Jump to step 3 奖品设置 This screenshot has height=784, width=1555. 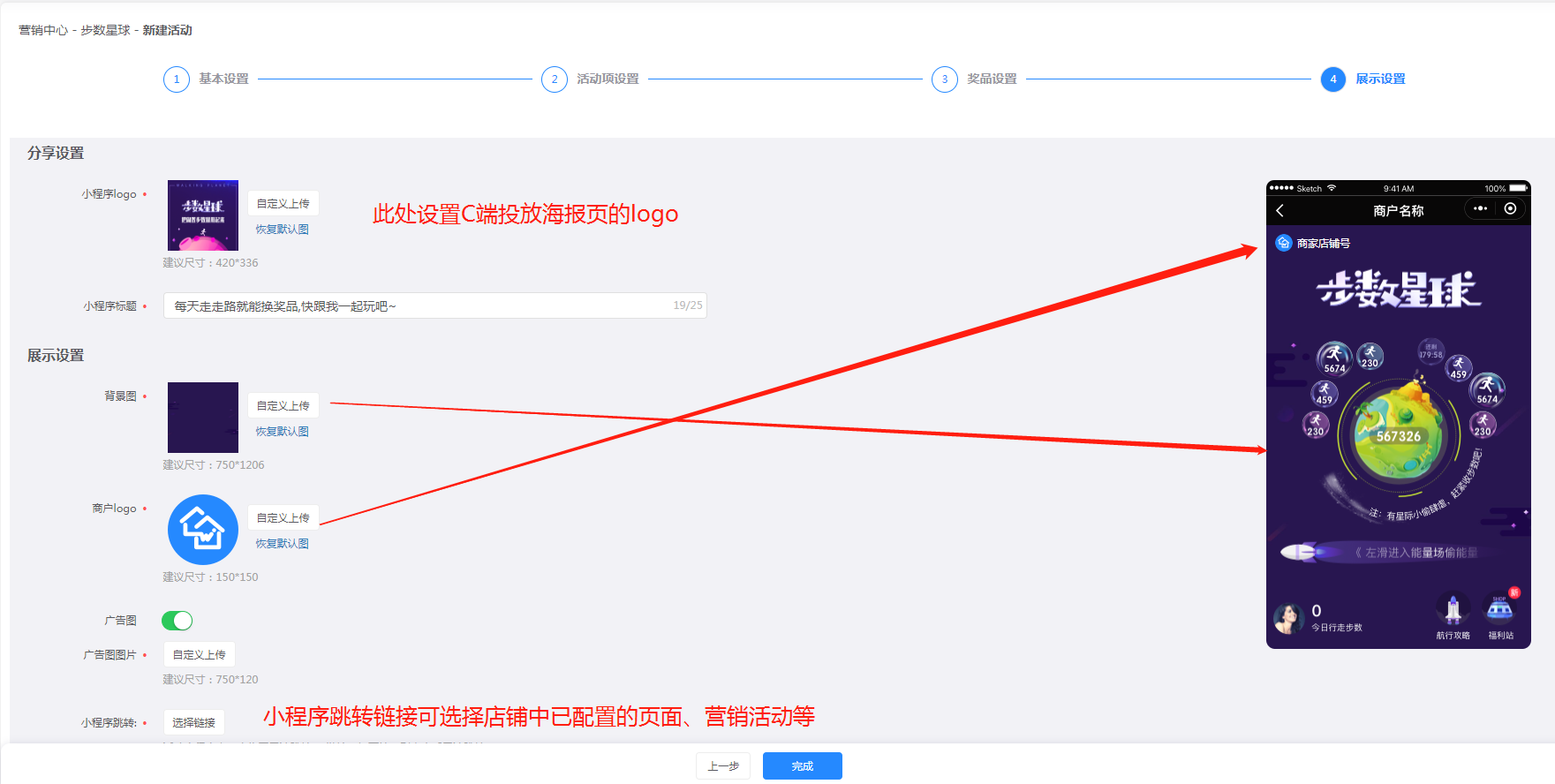point(945,79)
